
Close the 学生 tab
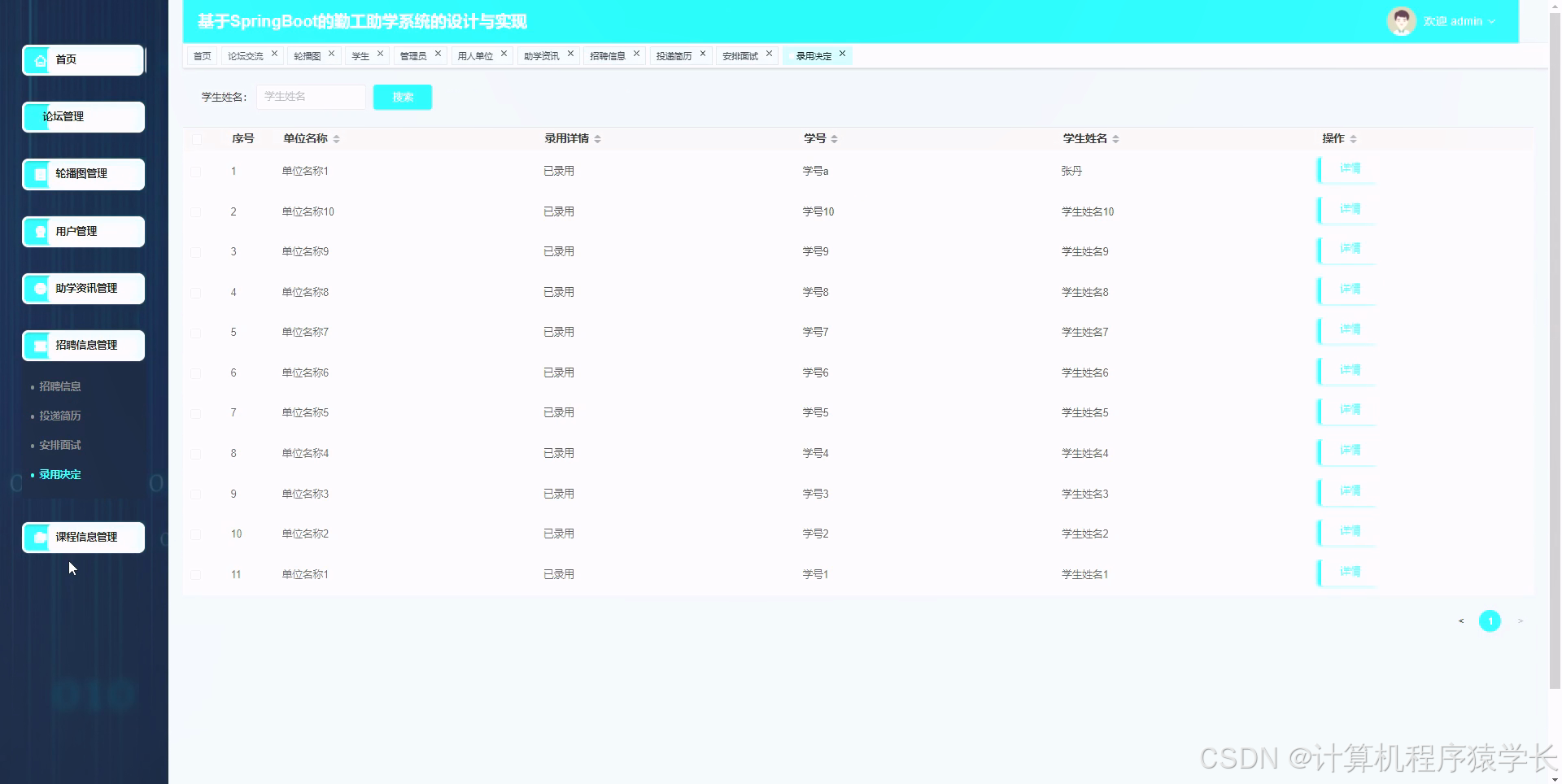click(x=380, y=54)
